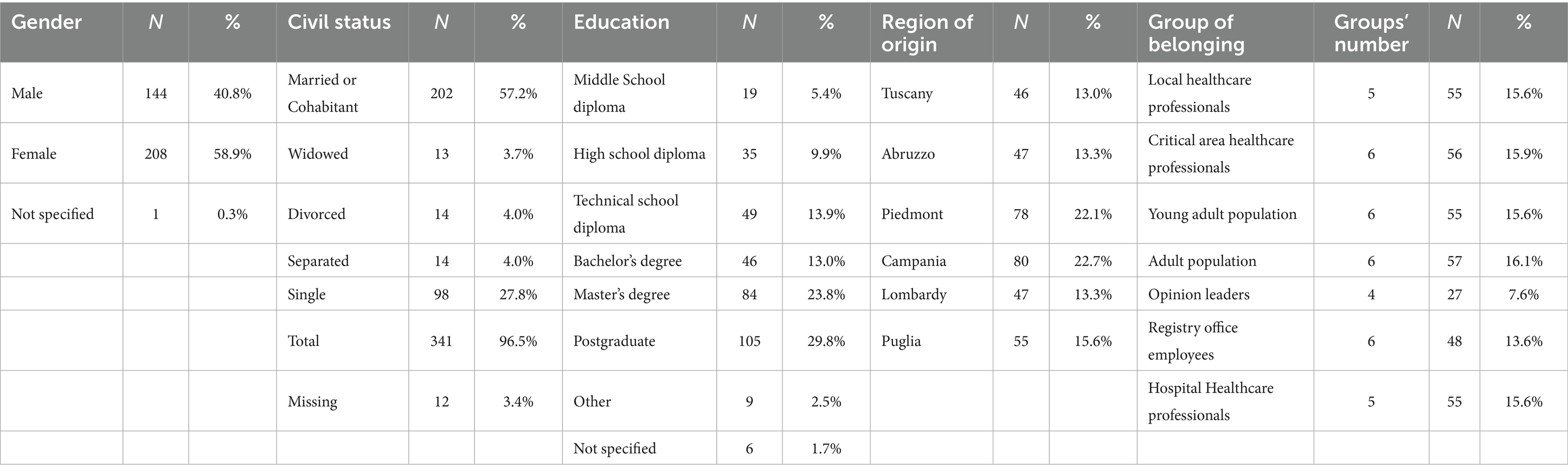Viewport: 1568px width, 474px height.
Task: Click the Hospital Healthcare professionals cell
Action: pyautogui.click(x=1211, y=401)
